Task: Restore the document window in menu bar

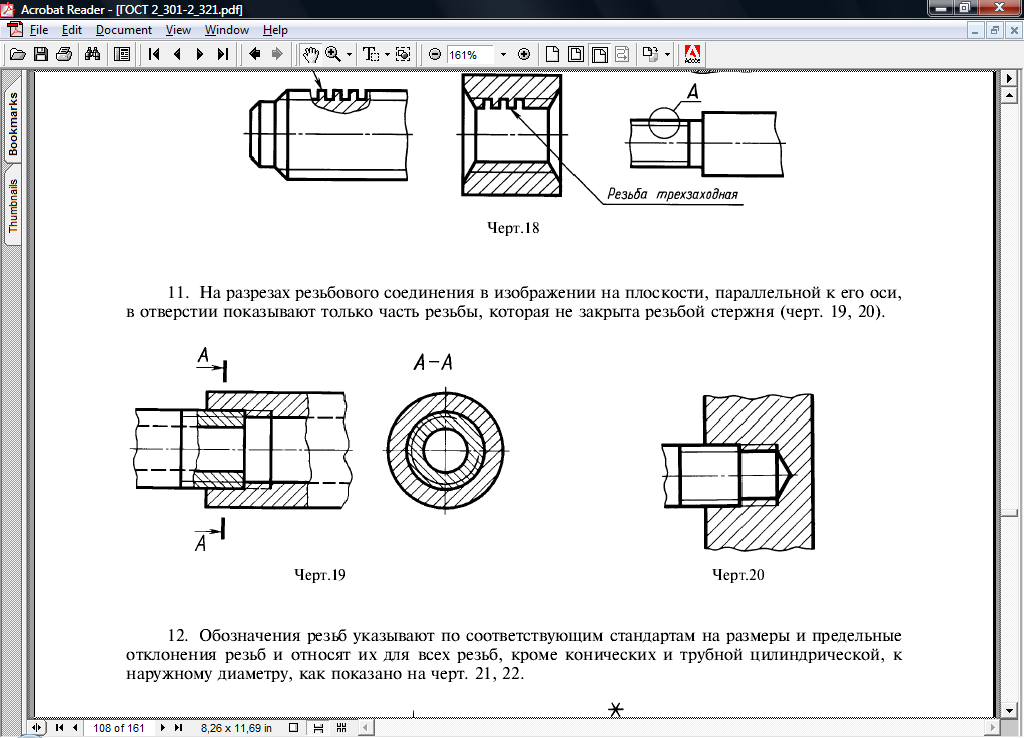Action: pyautogui.click(x=995, y=30)
